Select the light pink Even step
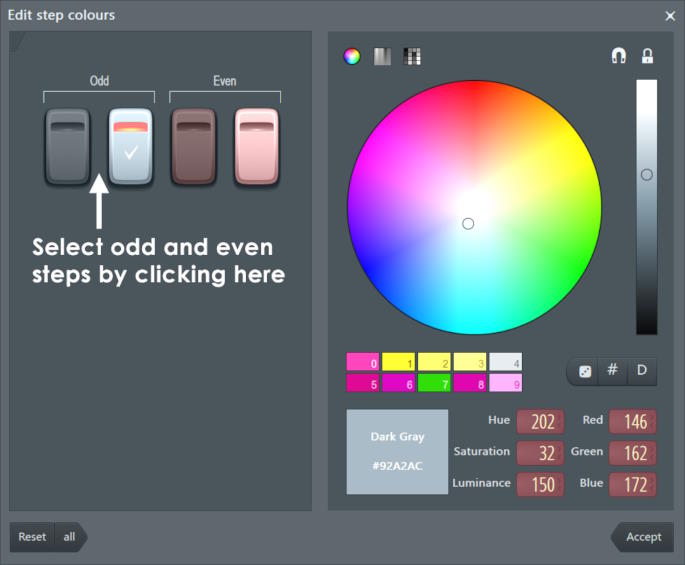This screenshot has width=685, height=565. click(257, 147)
